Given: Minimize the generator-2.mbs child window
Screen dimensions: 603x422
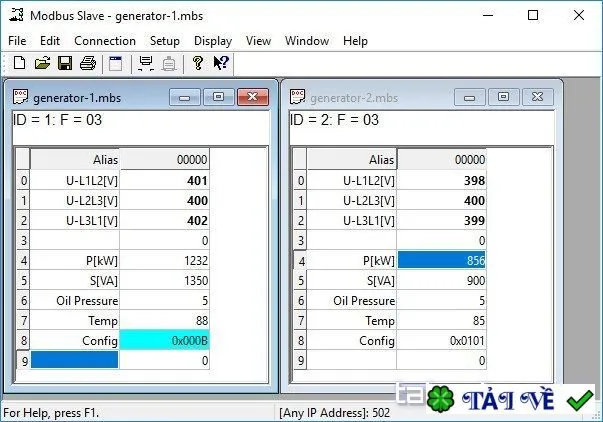Looking at the screenshot, I should click(470, 97).
